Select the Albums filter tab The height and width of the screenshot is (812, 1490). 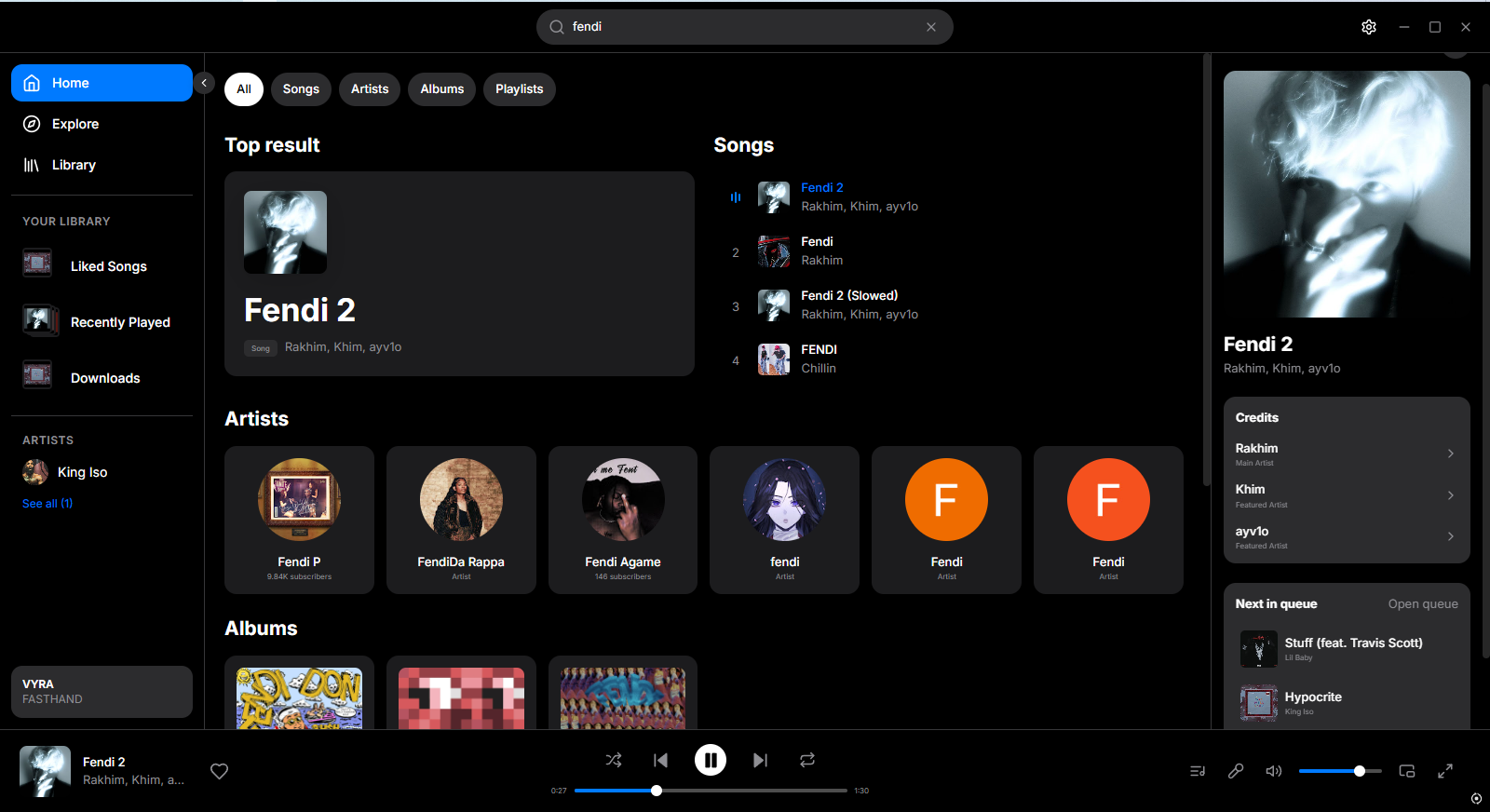point(441,89)
